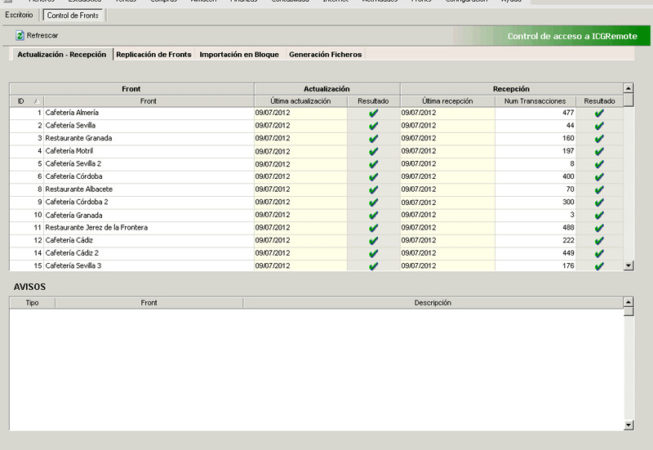Click Actualización checkmark for Cafetería Cádiz
653x450 pixels.
pos(374,240)
